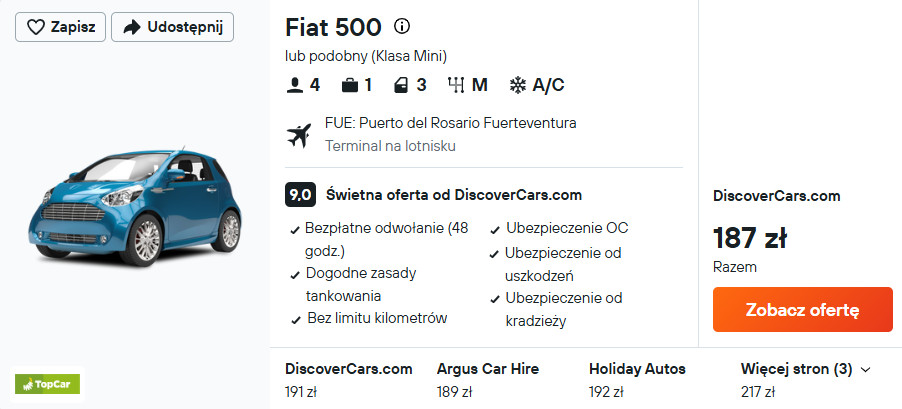Click the blue car thumbnail image

coord(136,206)
